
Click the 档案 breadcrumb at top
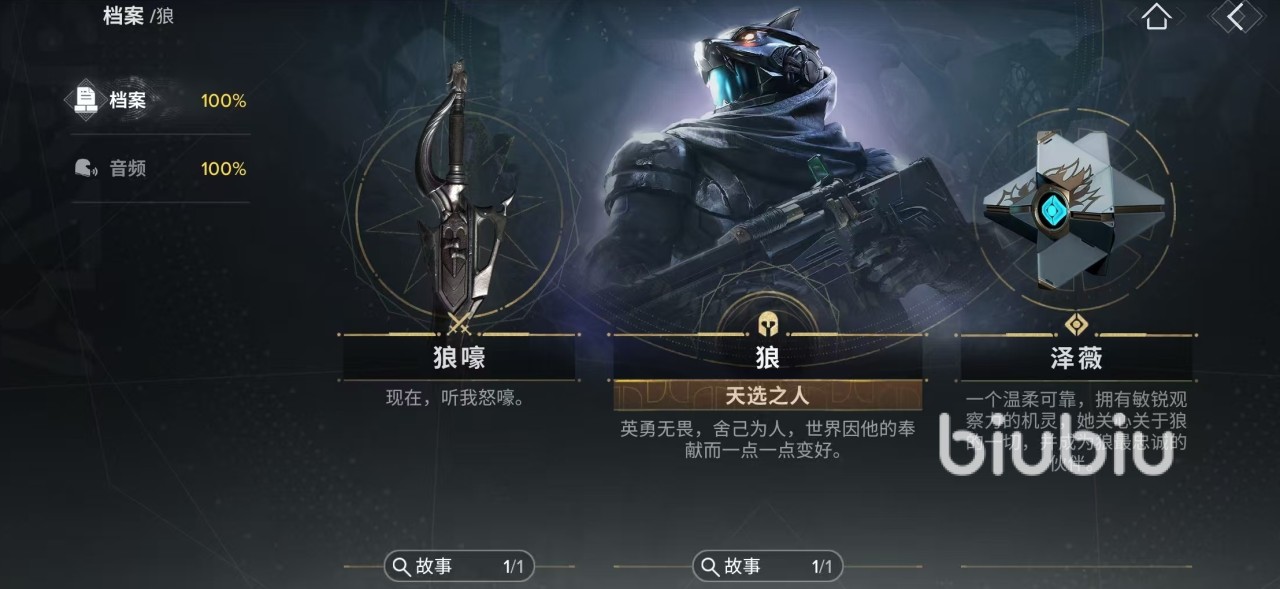[123, 16]
